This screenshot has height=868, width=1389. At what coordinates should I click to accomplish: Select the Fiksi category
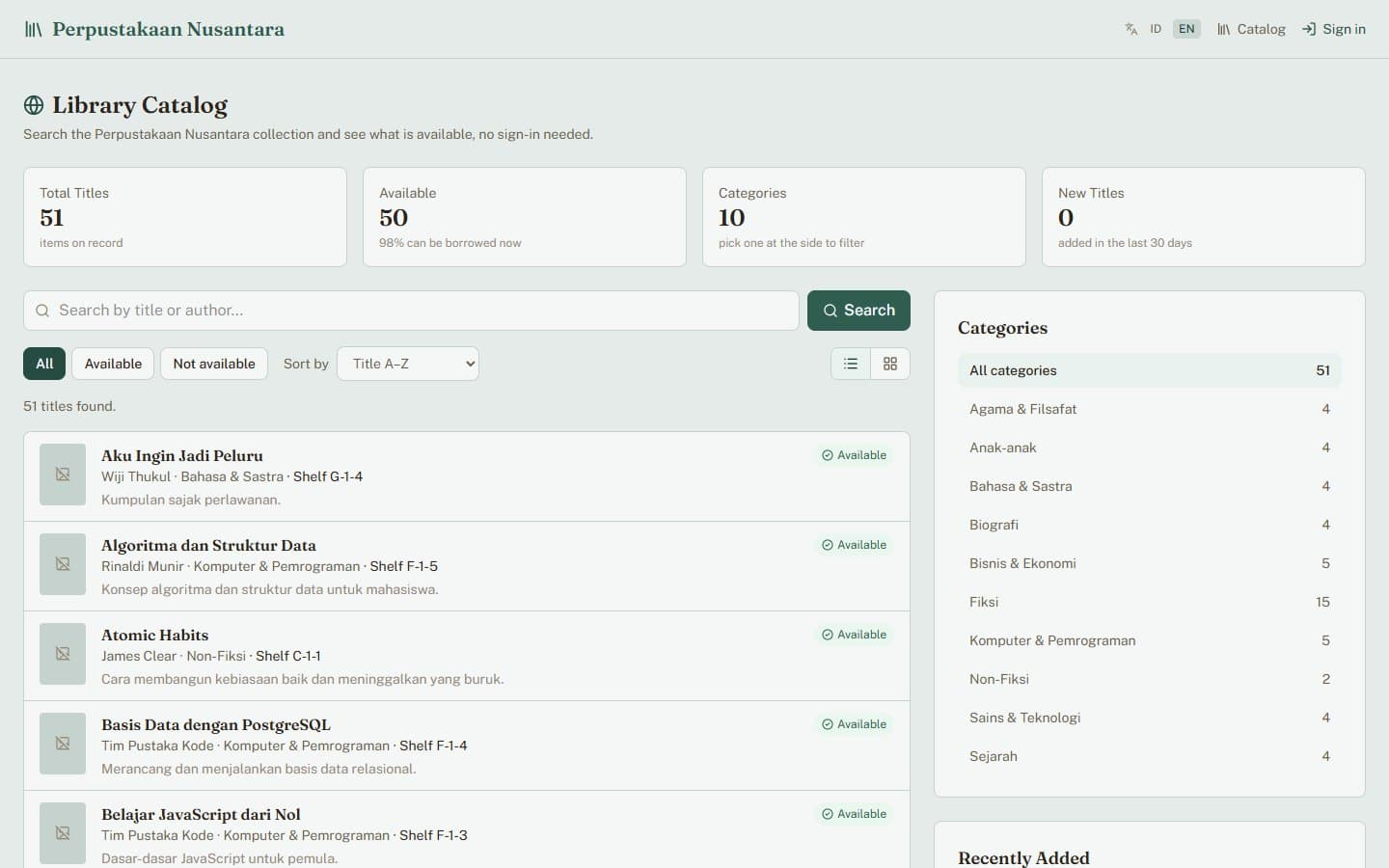coord(1150,602)
